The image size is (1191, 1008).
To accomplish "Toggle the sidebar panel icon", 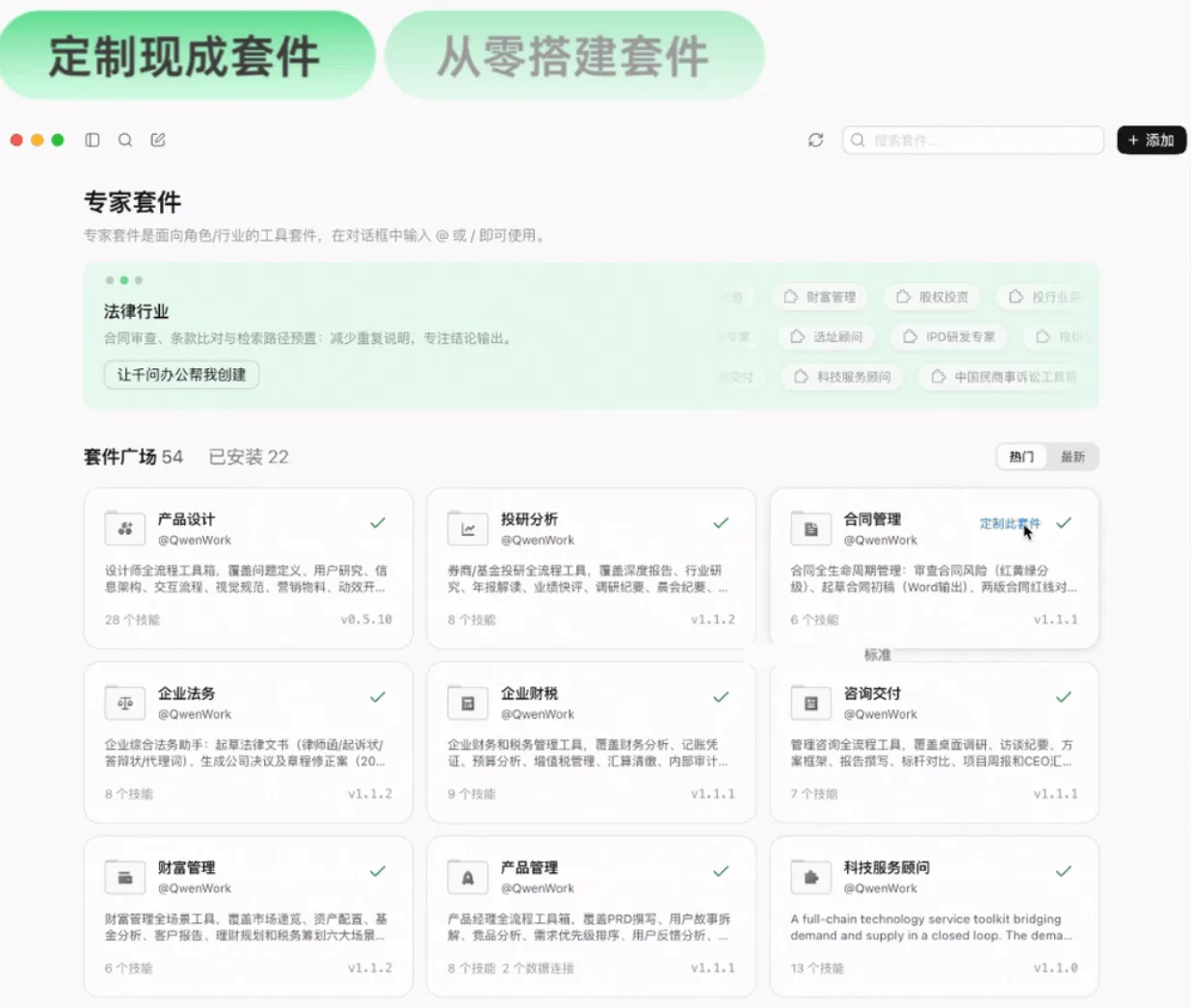I will point(93,140).
